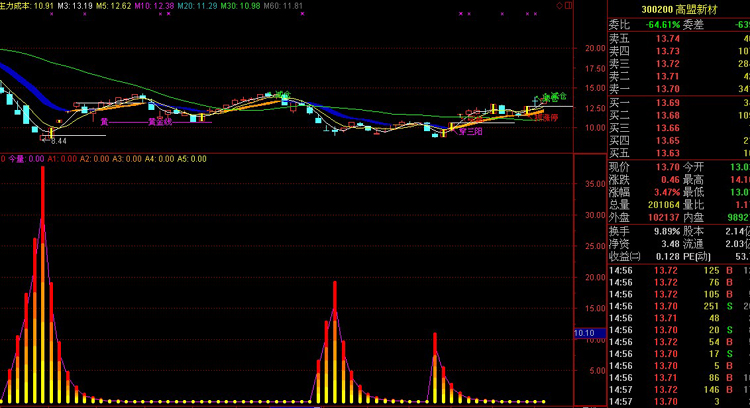
Task: Select the 卖五 13.74 ask row
Action: [679, 39]
